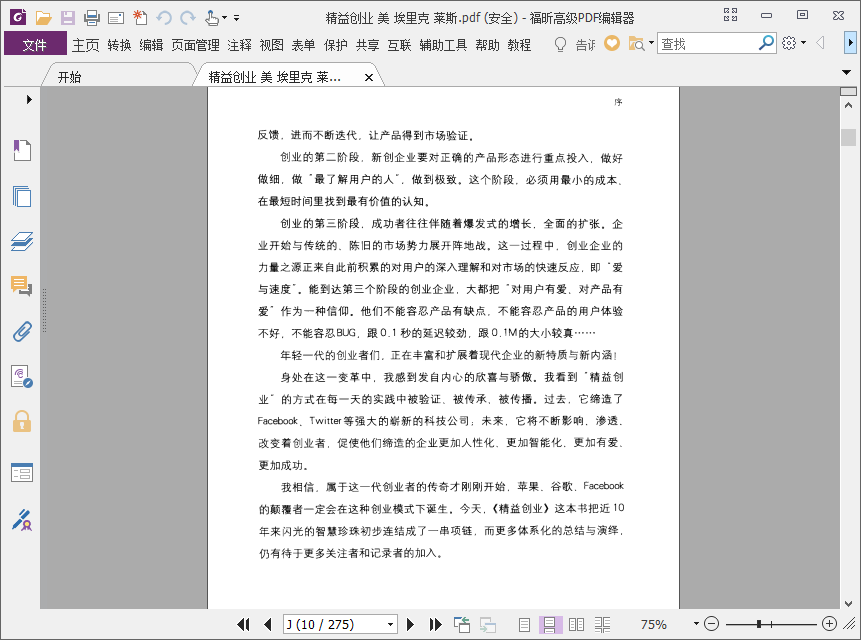
Task: Toggle full screen mode icon in title bar
Action: [730, 15]
